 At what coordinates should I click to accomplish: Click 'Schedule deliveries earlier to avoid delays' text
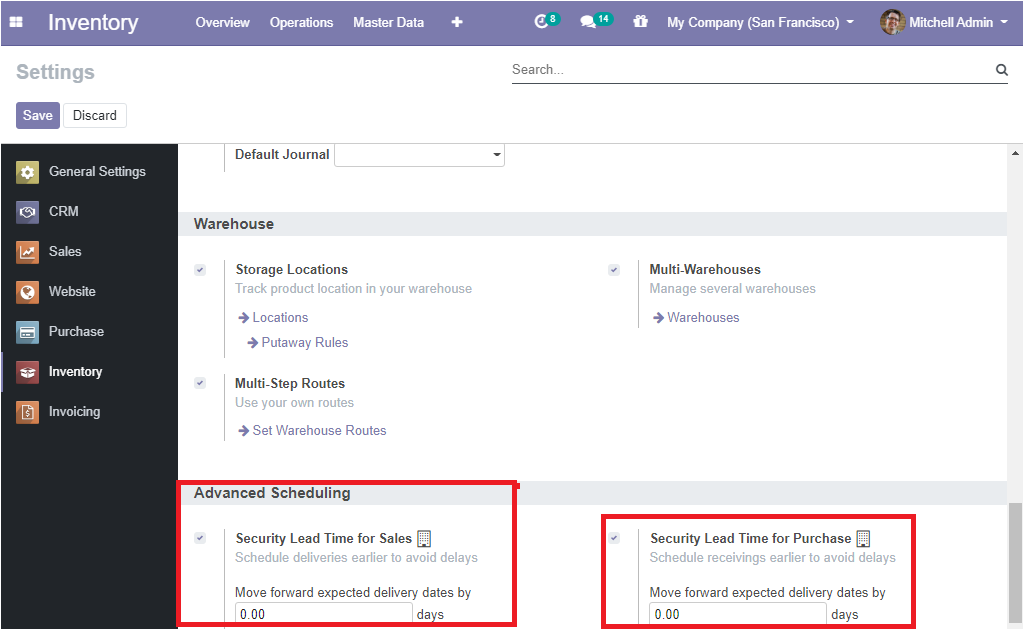tap(357, 558)
